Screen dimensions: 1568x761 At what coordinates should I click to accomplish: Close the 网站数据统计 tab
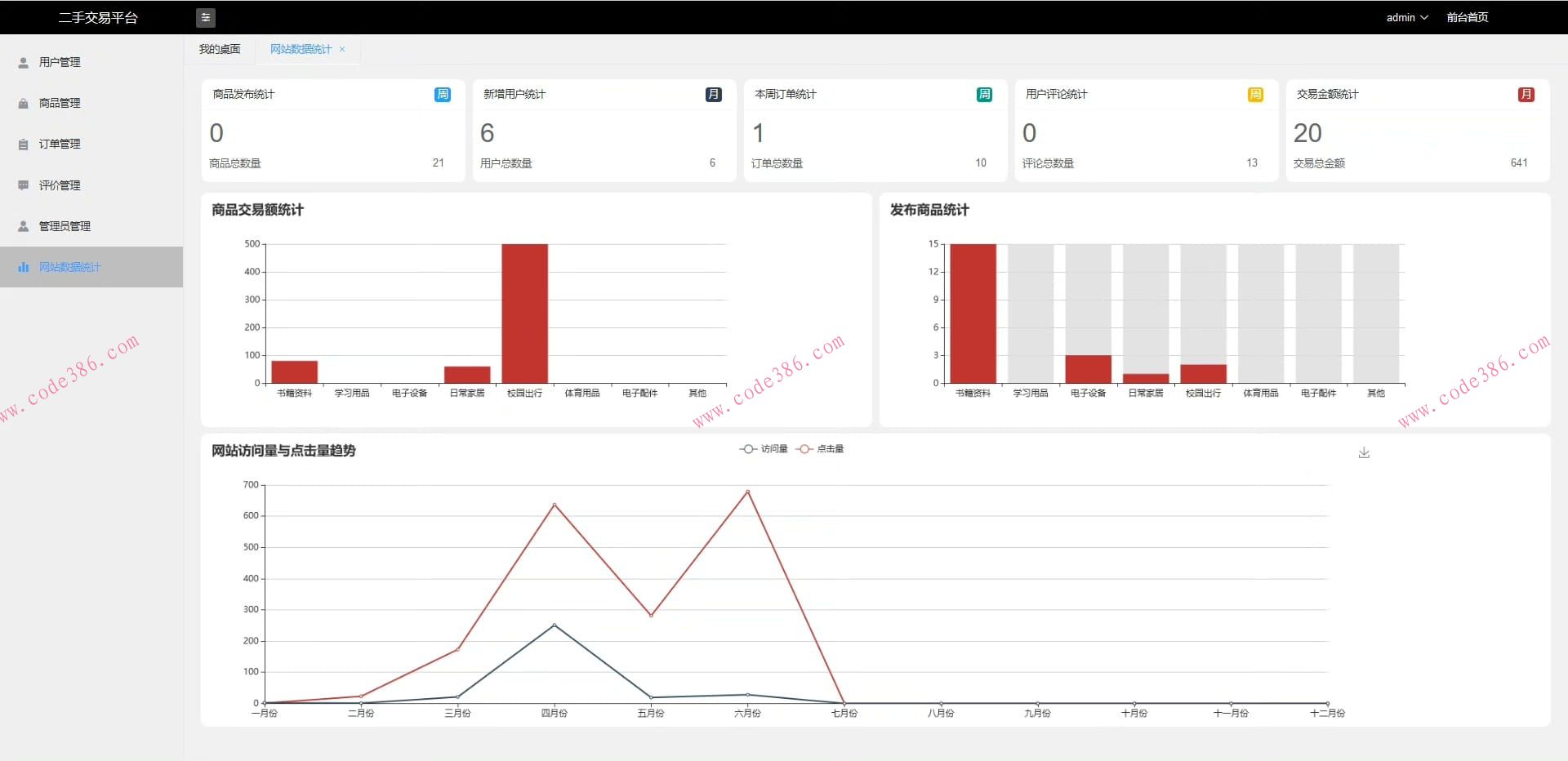[342, 49]
